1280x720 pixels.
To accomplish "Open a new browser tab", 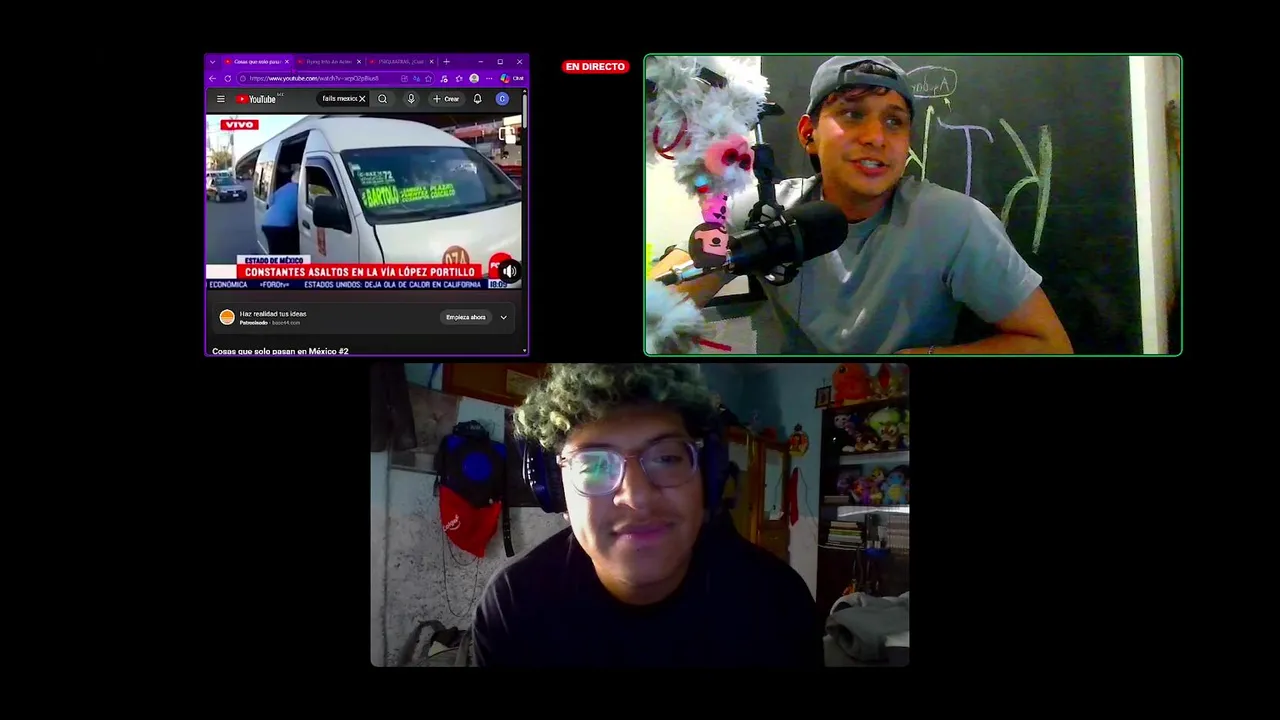I will point(446,62).
